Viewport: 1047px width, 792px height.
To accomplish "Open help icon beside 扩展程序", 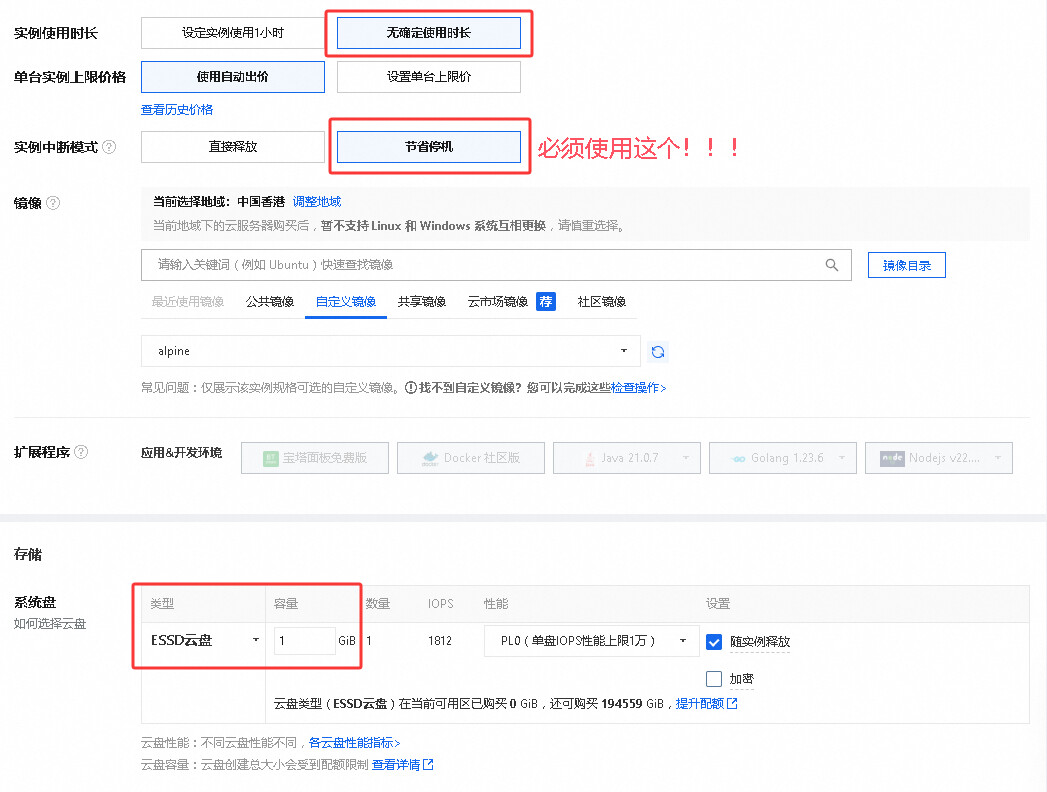I will tap(81, 452).
